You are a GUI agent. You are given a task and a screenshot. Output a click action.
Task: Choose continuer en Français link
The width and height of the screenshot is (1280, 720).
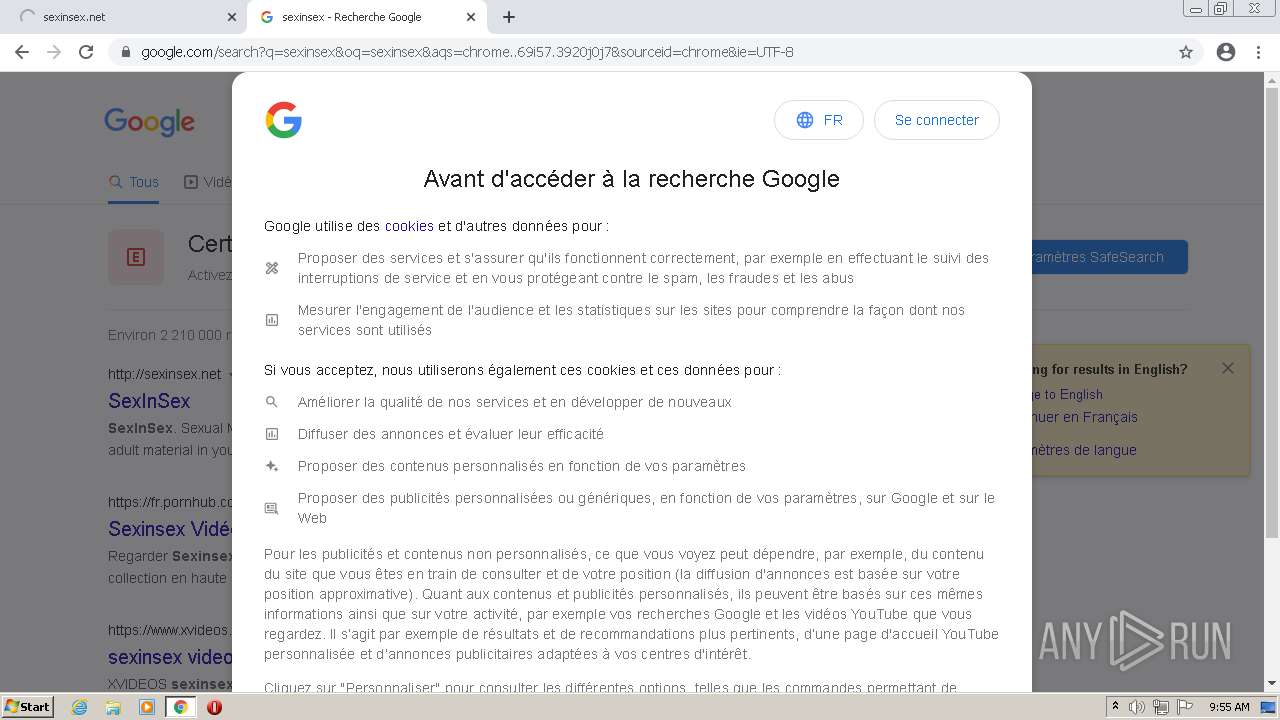click(x=1085, y=417)
